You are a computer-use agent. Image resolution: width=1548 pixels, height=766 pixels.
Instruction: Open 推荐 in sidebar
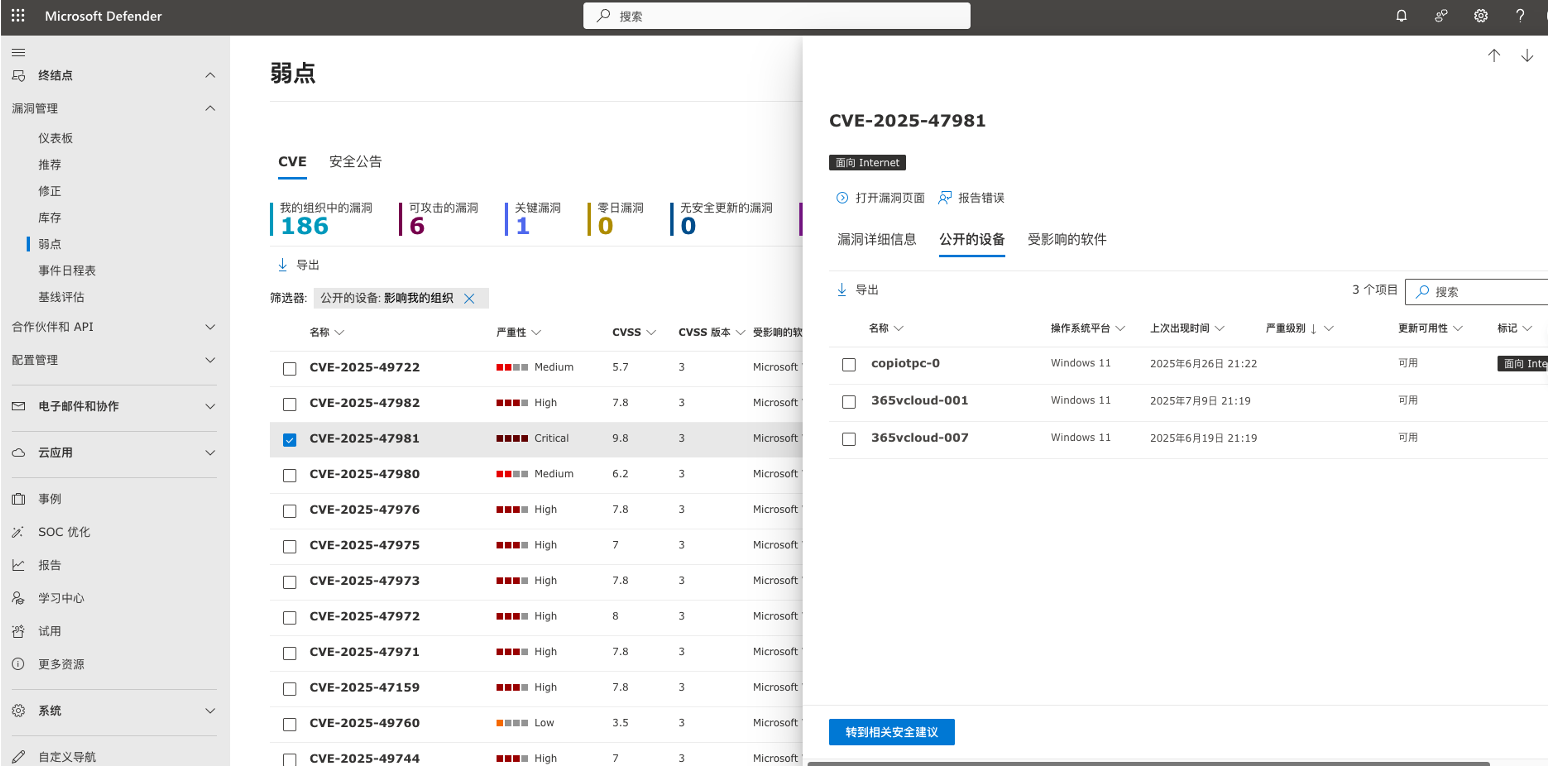coord(50,164)
